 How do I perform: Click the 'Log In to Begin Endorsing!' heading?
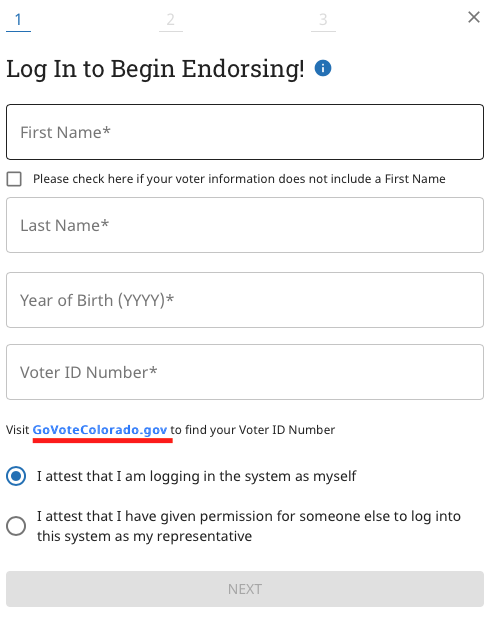click(x=155, y=69)
